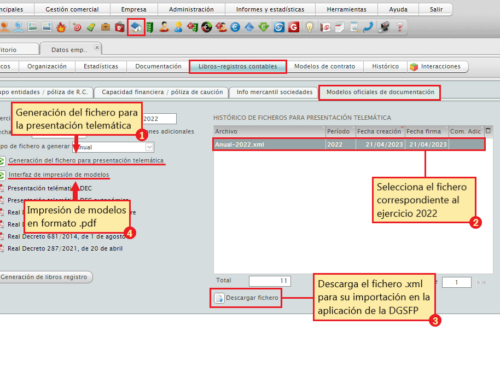Open the Empresa menu
Image resolution: width=500 pixels, height=383 pixels.
[x=134, y=9]
